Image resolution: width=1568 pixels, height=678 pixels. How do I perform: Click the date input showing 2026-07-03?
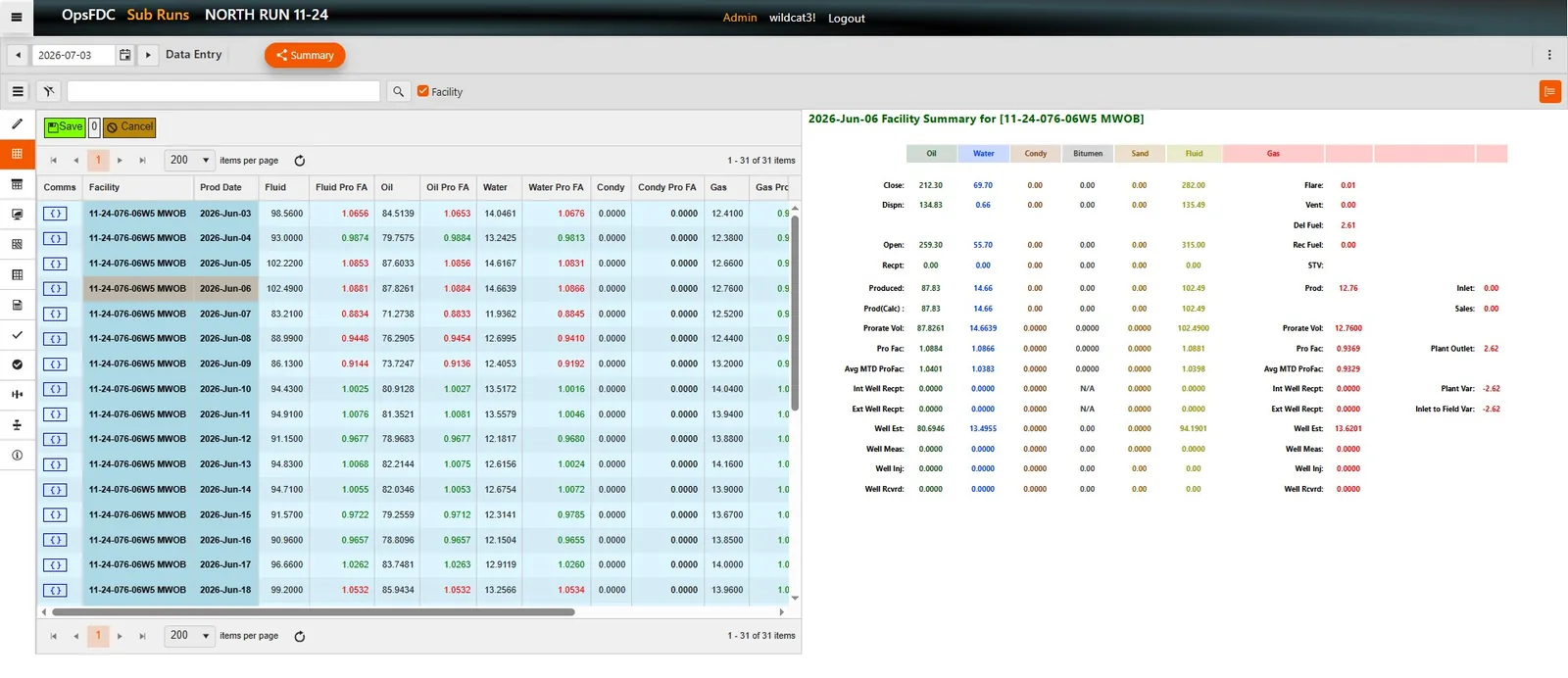pyautogui.click(x=74, y=55)
